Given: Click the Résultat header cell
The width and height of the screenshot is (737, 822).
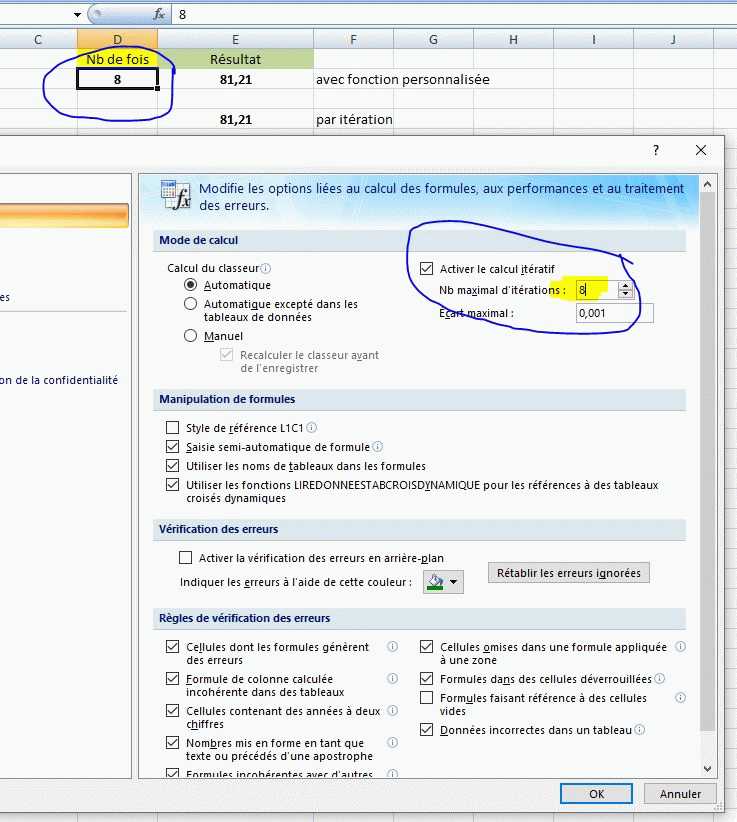Looking at the screenshot, I should click(235, 59).
